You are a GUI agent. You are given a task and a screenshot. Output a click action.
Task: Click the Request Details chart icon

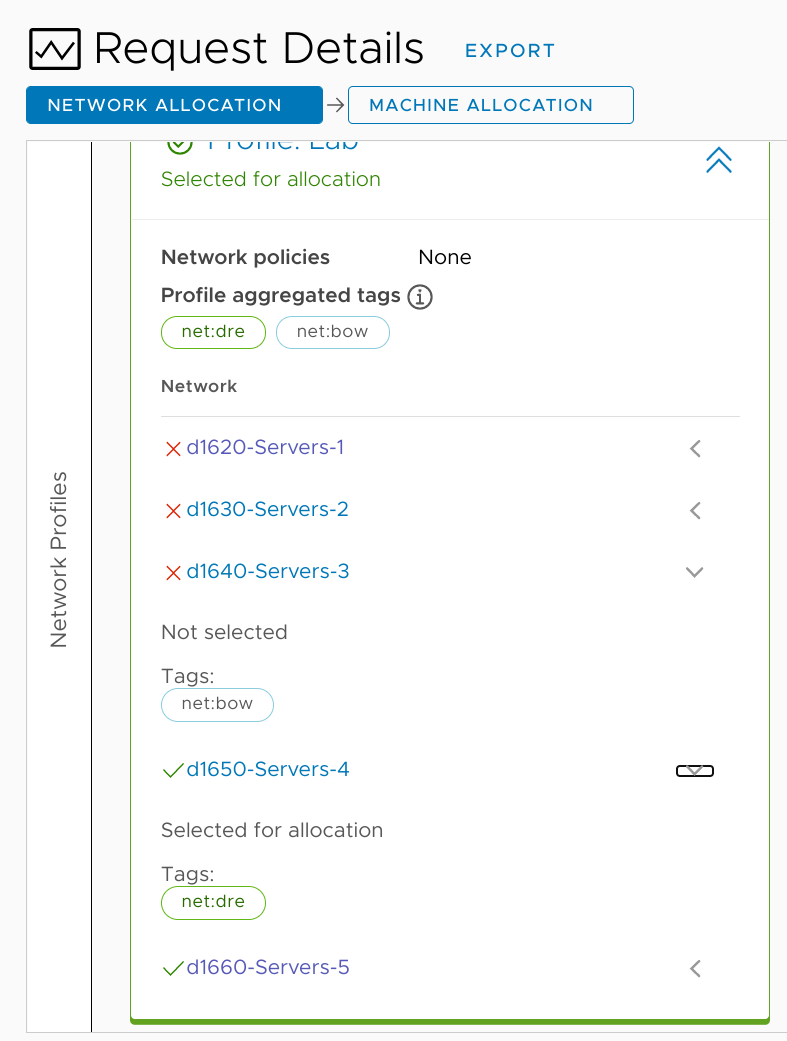55,49
